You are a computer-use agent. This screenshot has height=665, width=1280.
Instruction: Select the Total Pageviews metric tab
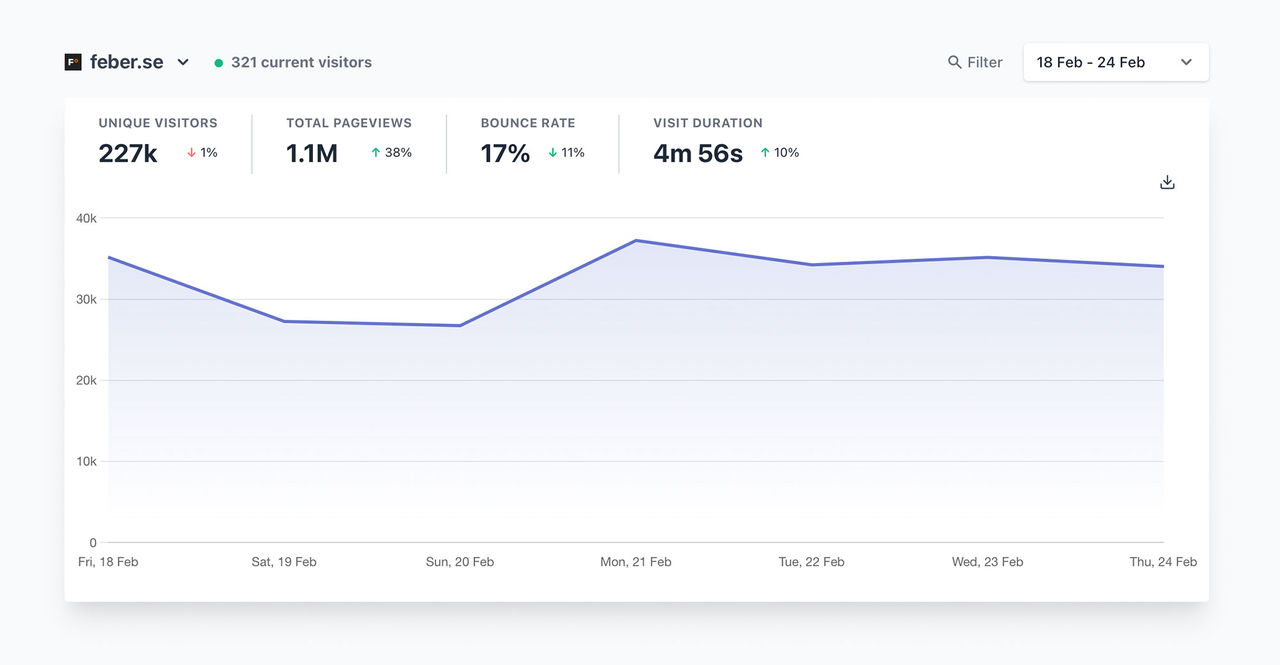tap(348, 140)
